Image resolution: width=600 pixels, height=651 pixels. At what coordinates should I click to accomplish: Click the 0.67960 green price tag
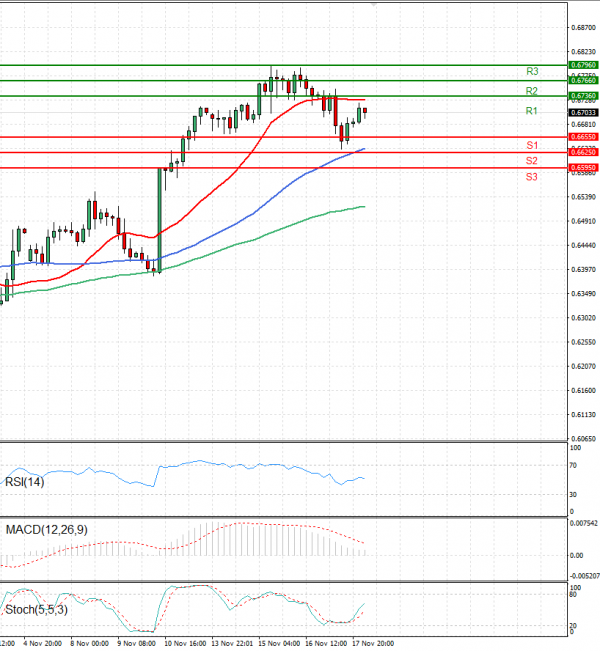pyautogui.click(x=583, y=65)
